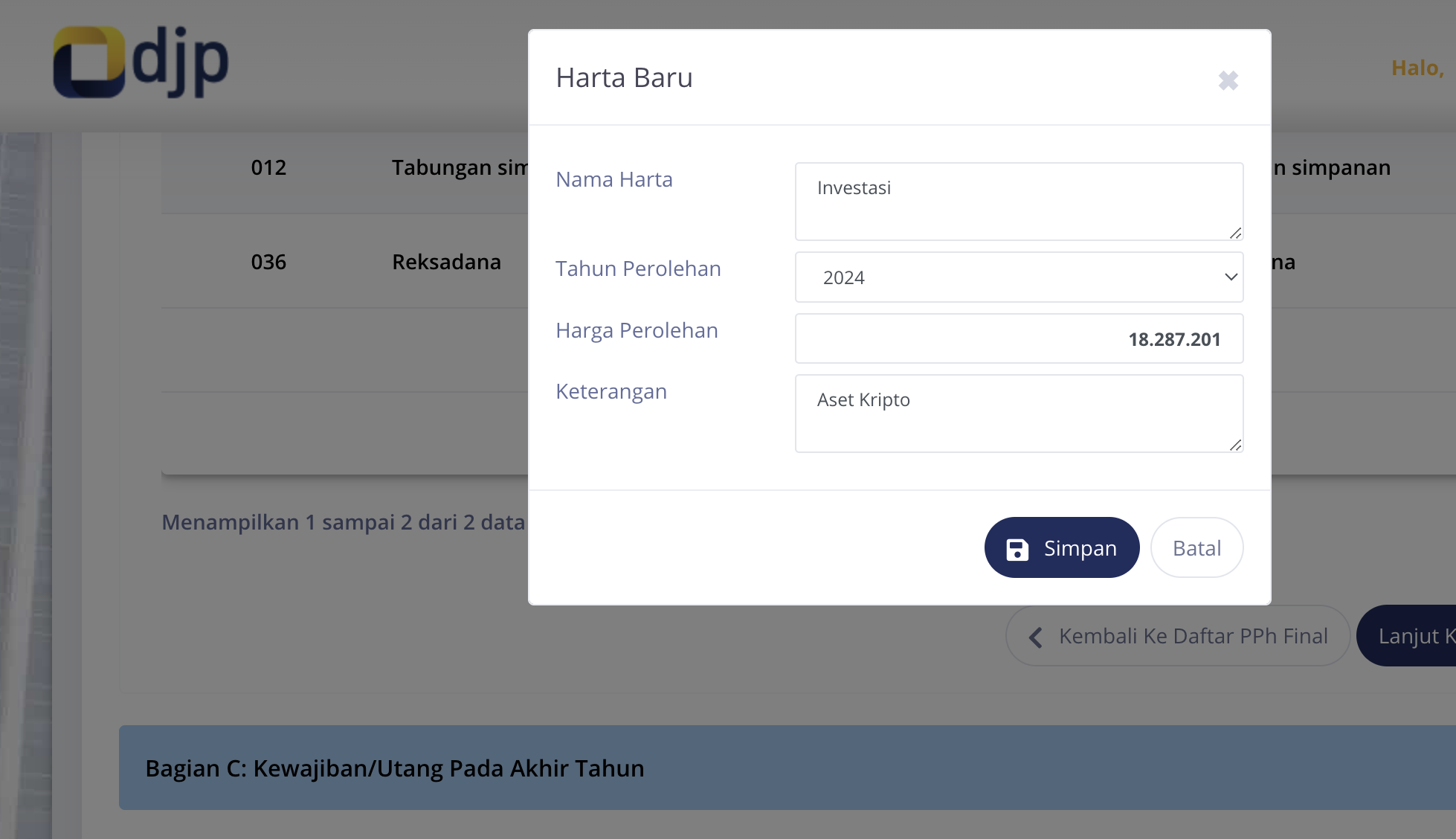This screenshot has width=1456, height=839.
Task: Click the Batal button
Action: (1196, 548)
